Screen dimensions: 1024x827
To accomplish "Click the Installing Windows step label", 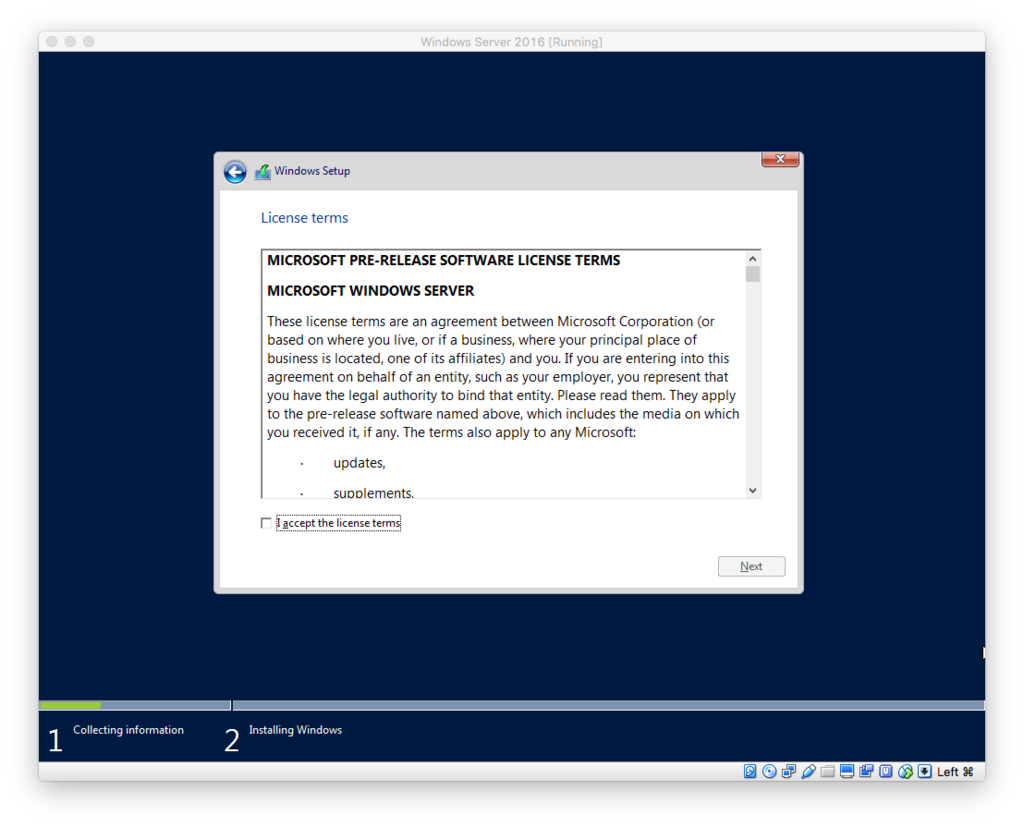I will (295, 730).
